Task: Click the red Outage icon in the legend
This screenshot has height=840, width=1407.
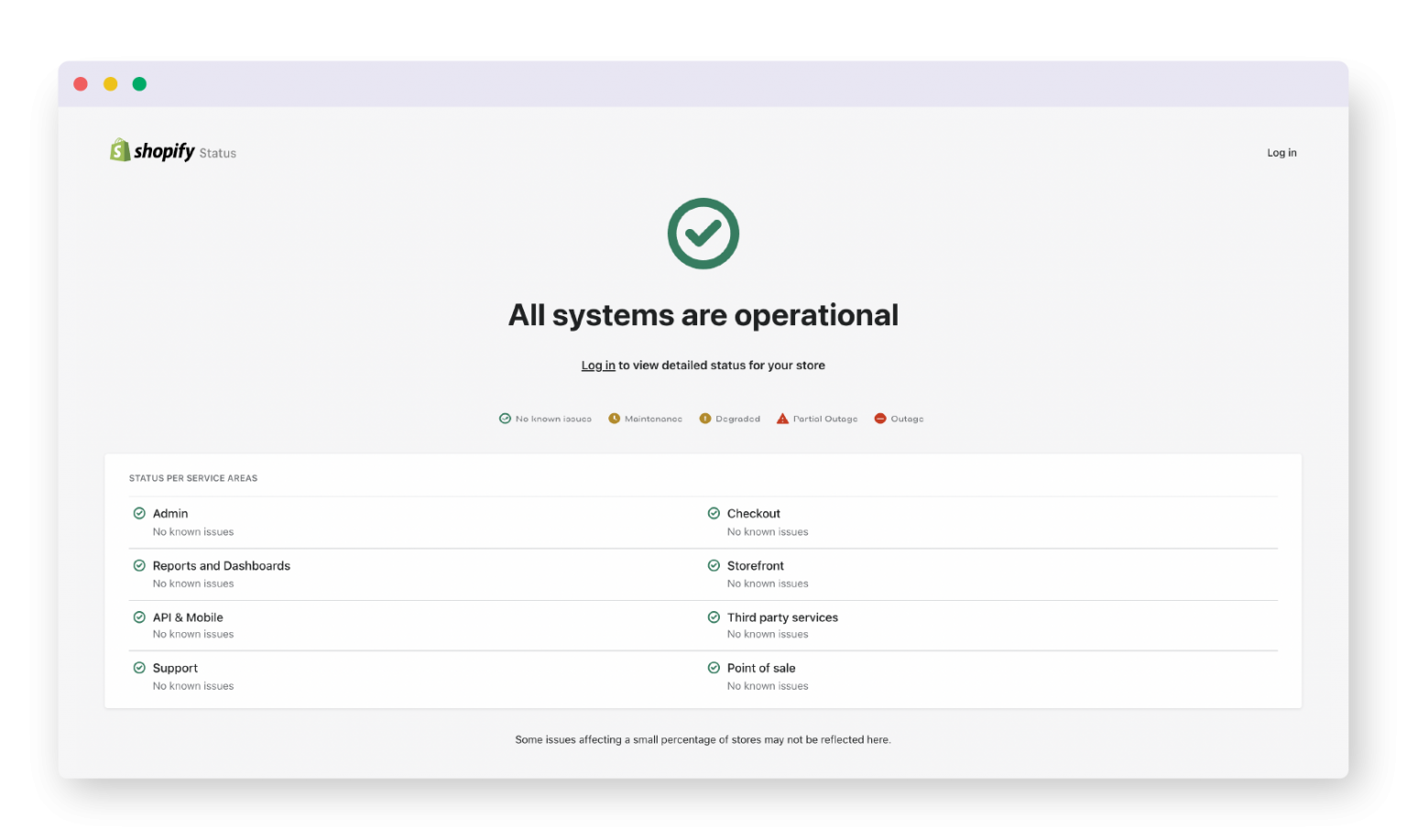Action: (x=879, y=418)
